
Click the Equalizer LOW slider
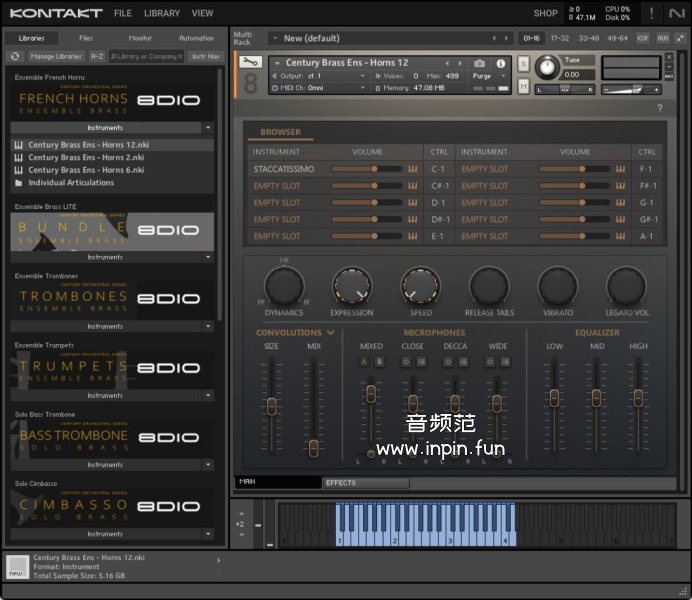point(554,395)
